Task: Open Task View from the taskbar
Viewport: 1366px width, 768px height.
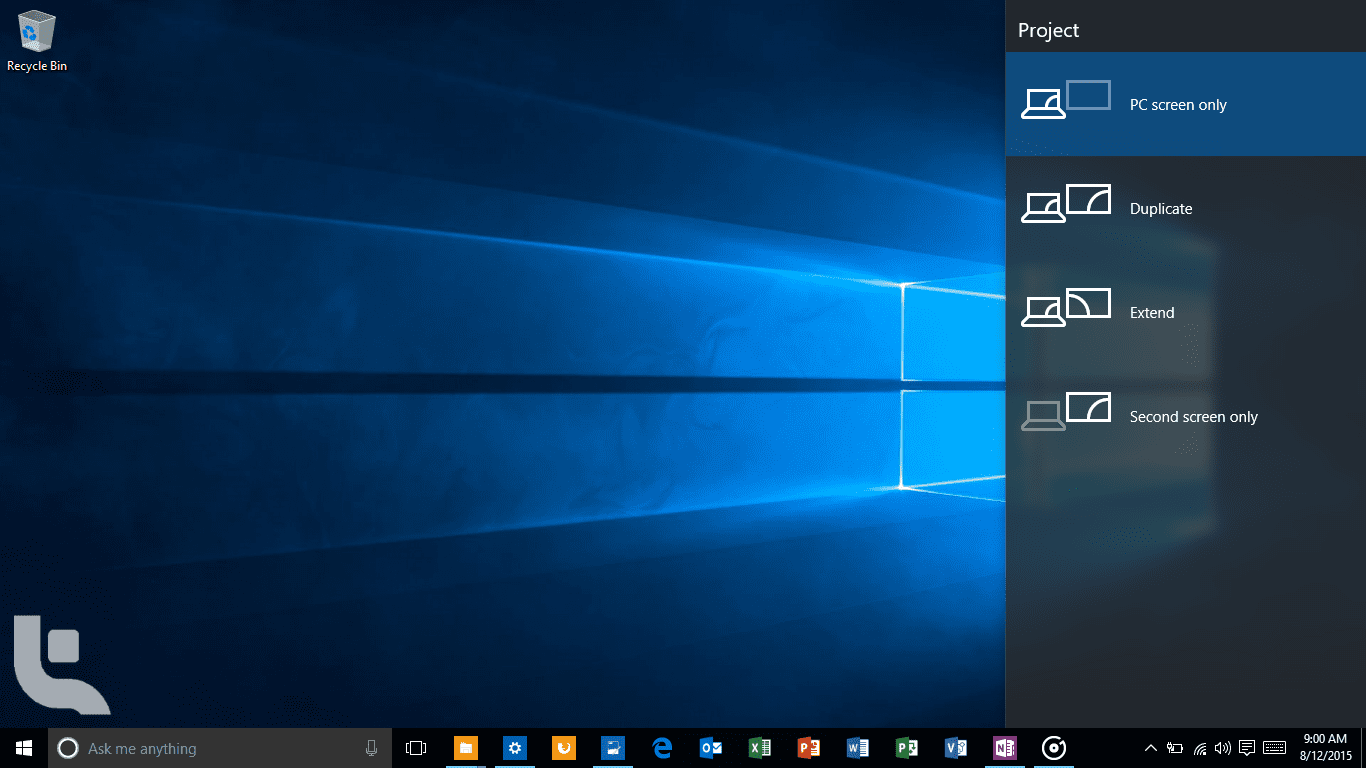Action: tap(416, 748)
